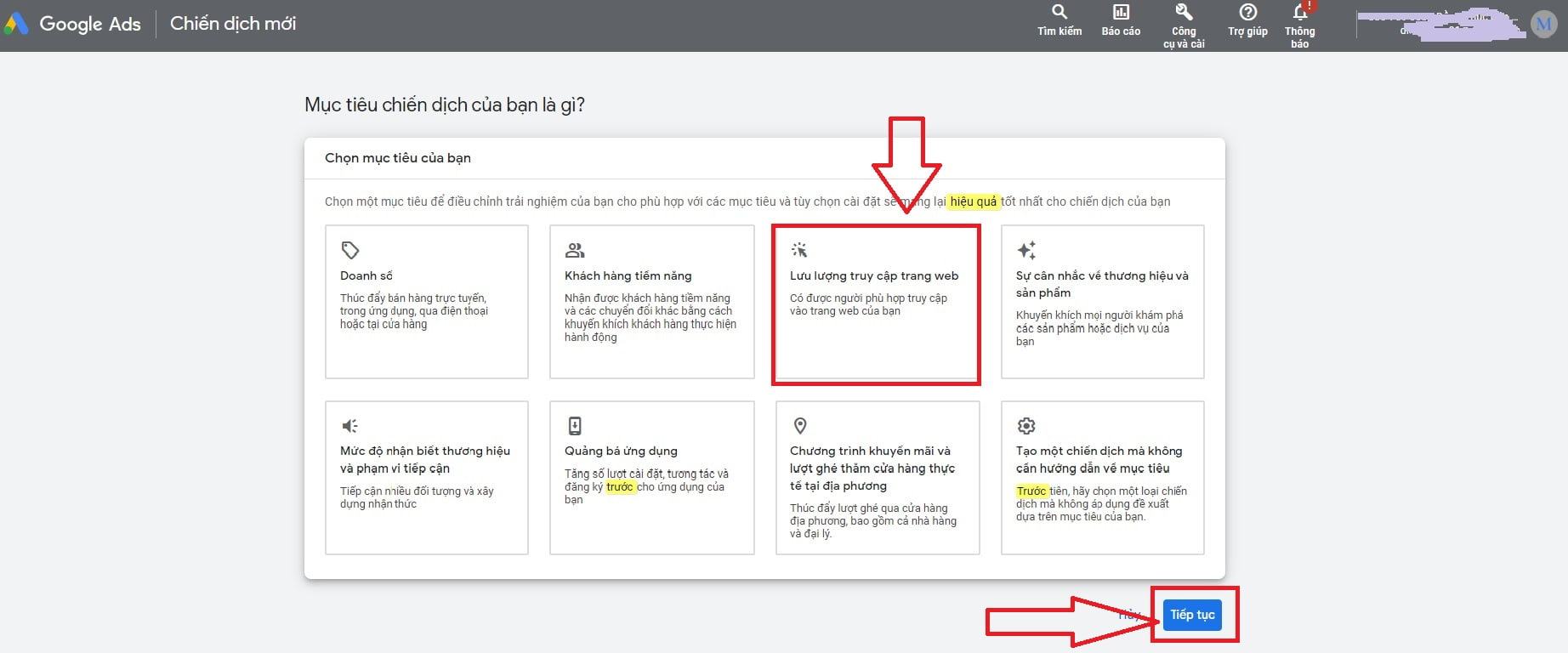Open the Báo cáo reports icon
This screenshot has width=1568, height=653.
pos(1121,12)
